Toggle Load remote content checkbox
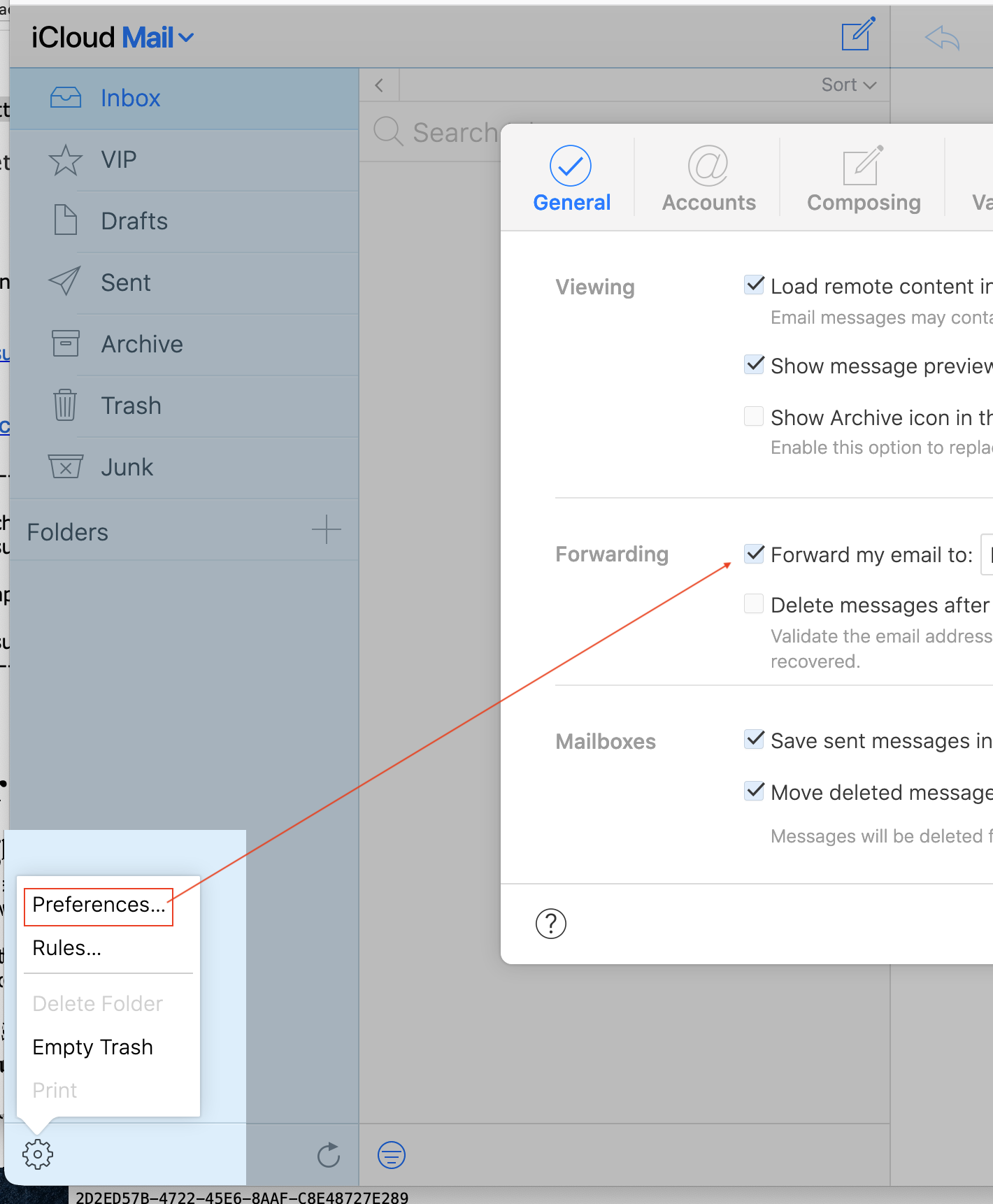This screenshot has width=993, height=1204. click(x=754, y=285)
